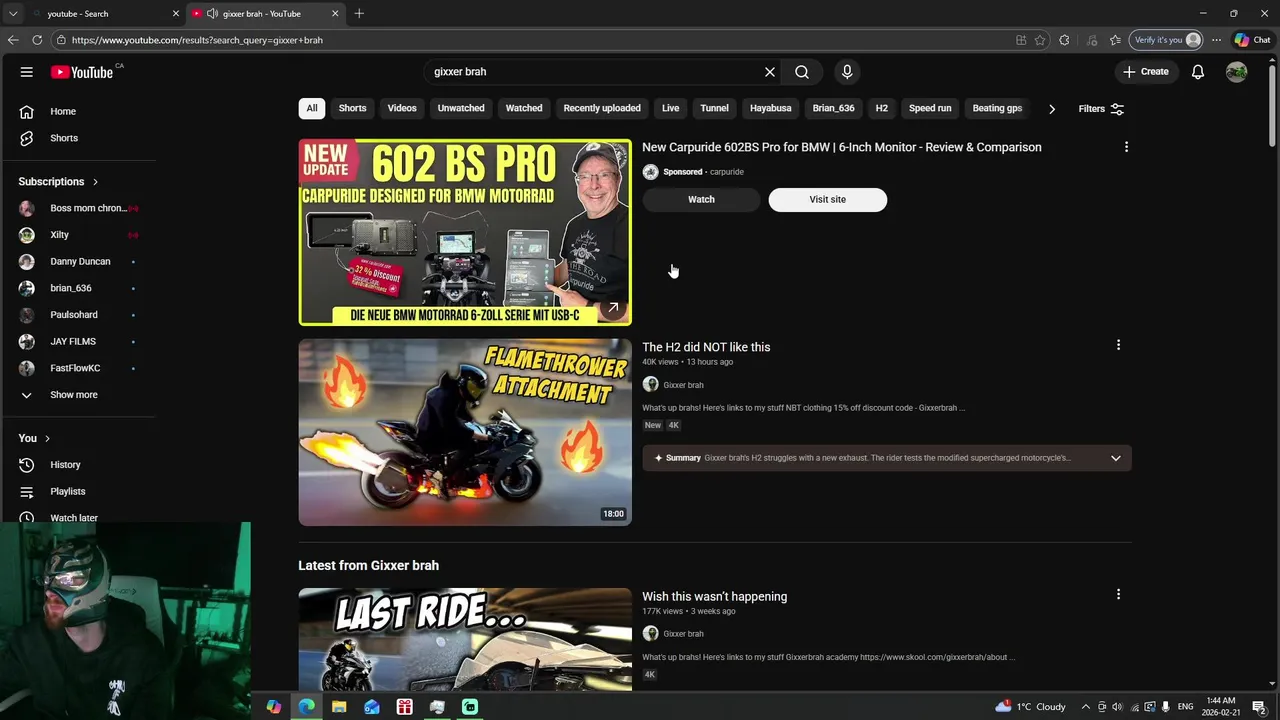Clear the search query with the X
Image resolution: width=1280 pixels, height=720 pixels.
click(770, 72)
